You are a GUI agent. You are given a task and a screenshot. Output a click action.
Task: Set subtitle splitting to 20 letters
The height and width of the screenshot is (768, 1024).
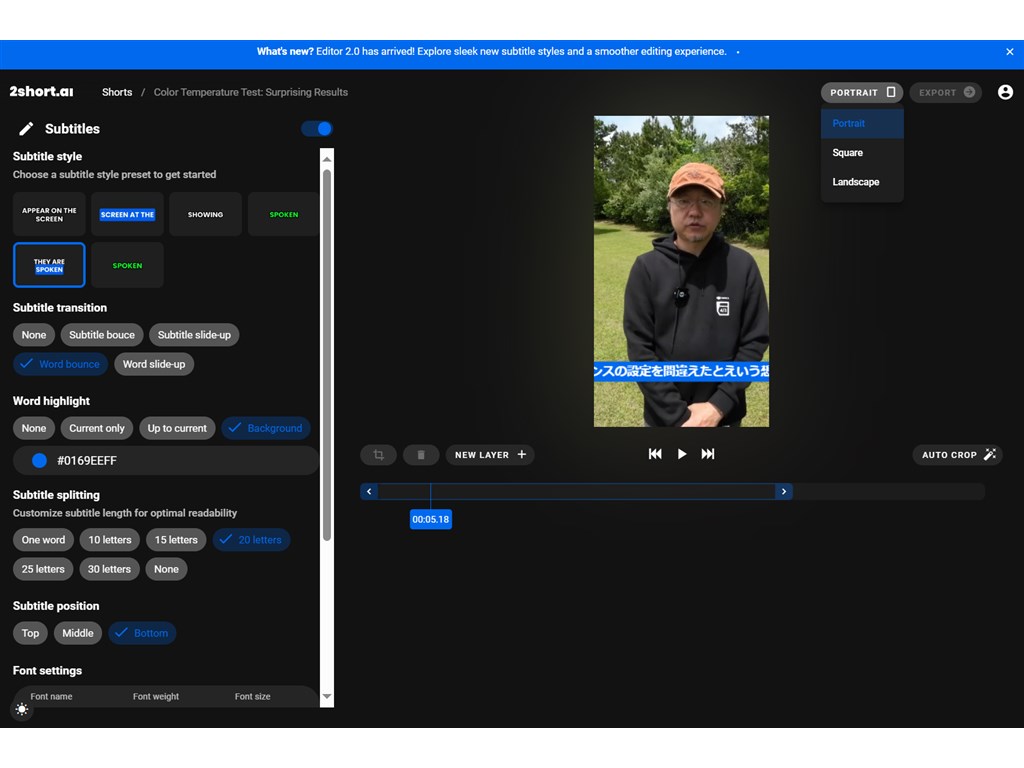coord(251,540)
